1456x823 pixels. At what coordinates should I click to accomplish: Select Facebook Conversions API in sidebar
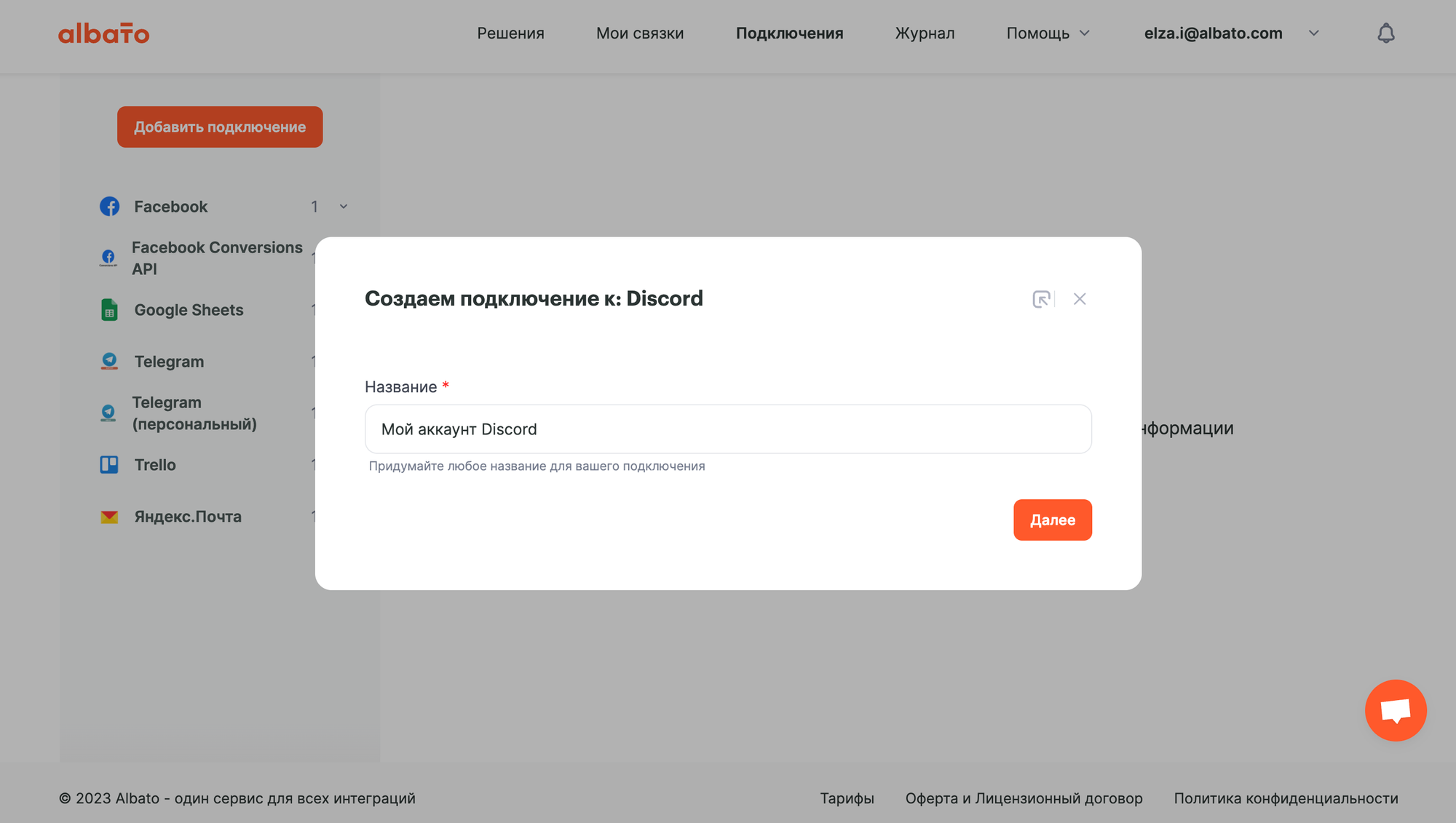(x=217, y=258)
